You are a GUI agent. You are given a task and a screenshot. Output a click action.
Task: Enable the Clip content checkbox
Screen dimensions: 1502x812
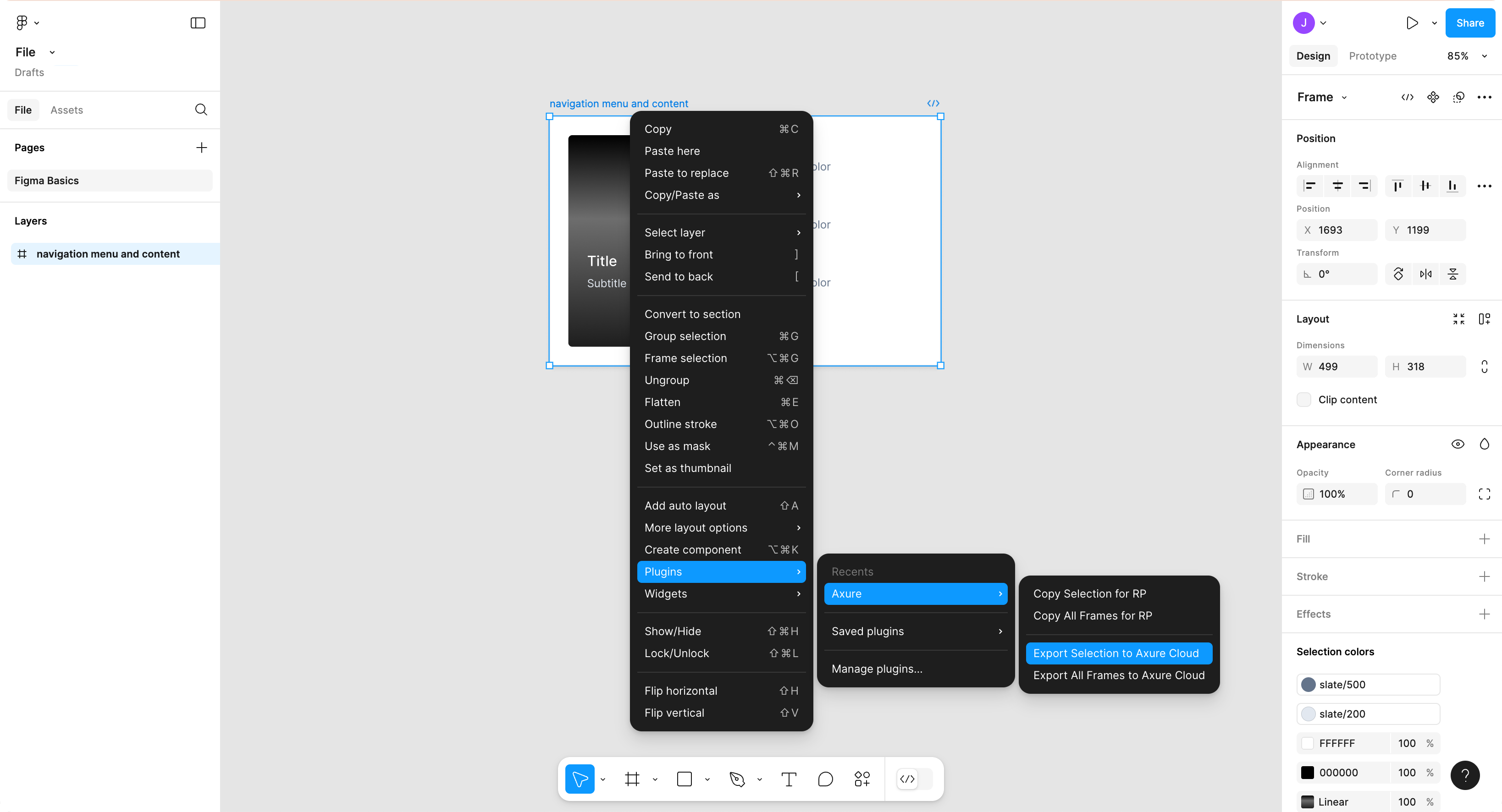(x=1304, y=399)
